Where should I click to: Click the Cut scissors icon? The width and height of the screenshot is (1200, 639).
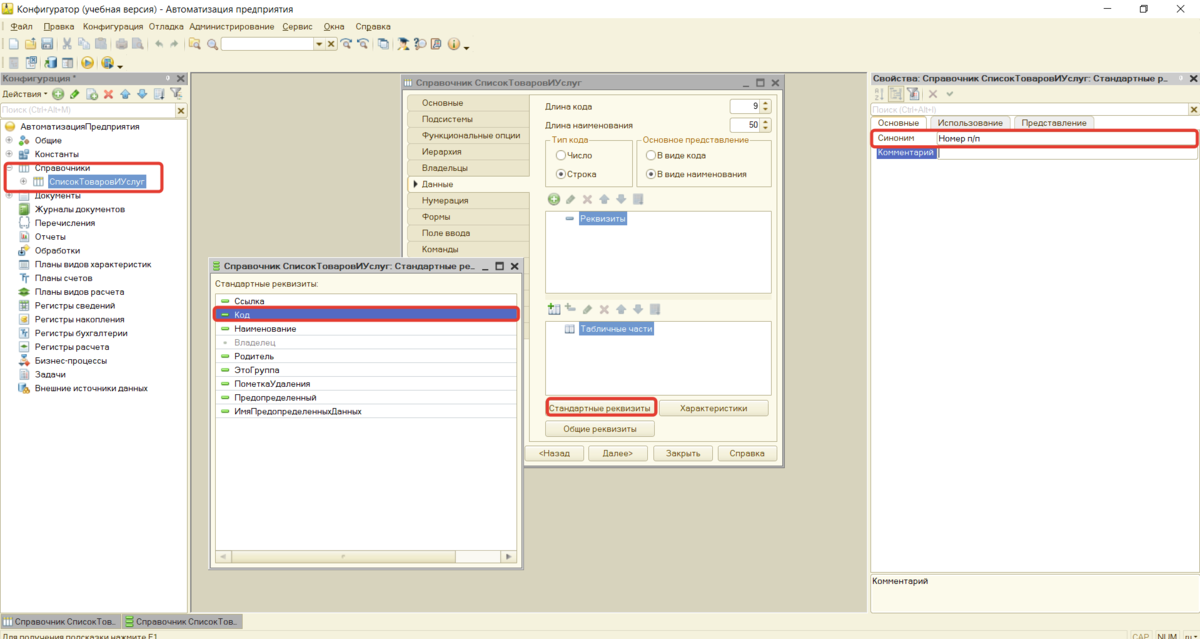pos(67,44)
